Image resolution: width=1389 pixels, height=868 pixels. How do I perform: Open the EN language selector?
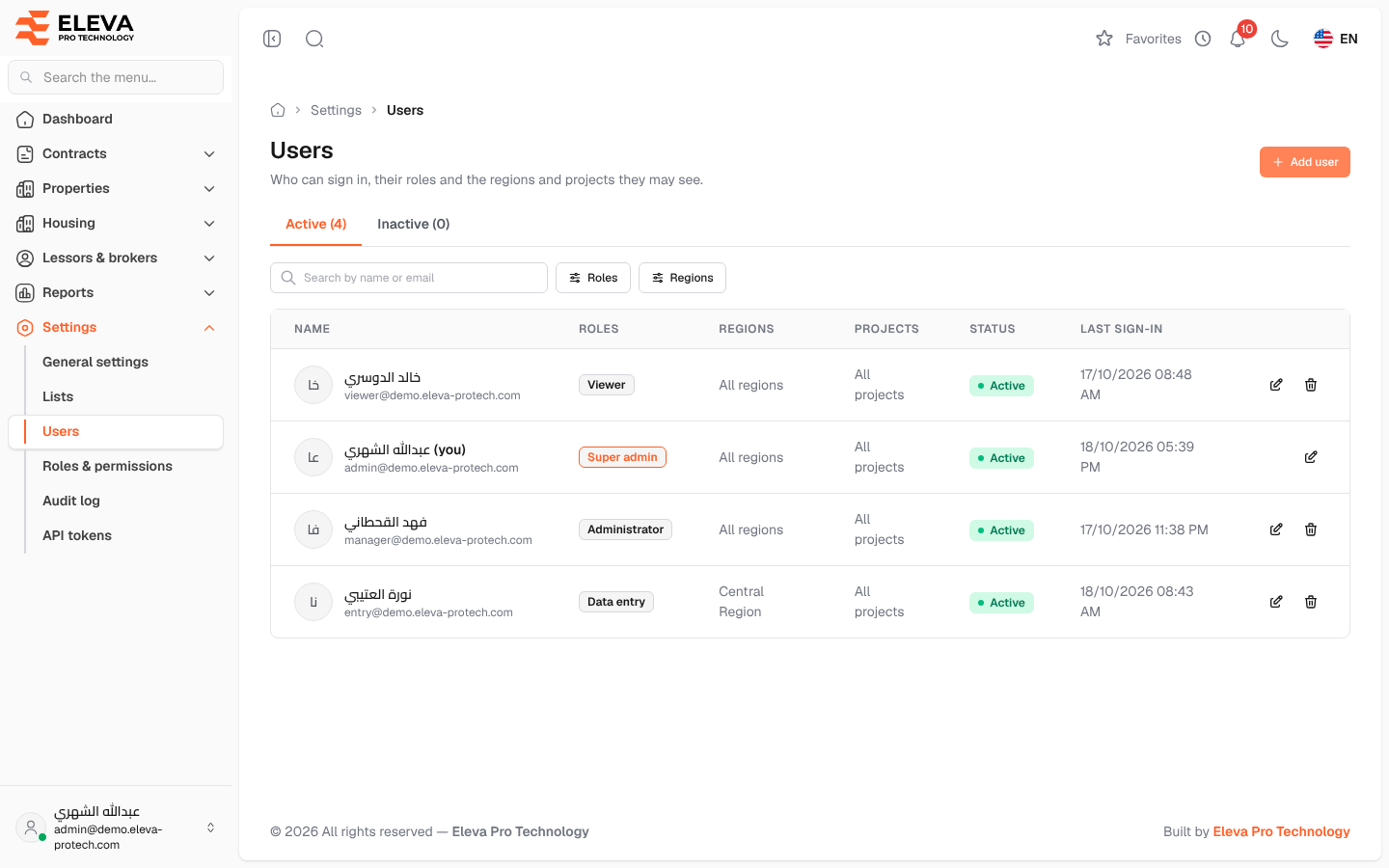tap(1336, 39)
